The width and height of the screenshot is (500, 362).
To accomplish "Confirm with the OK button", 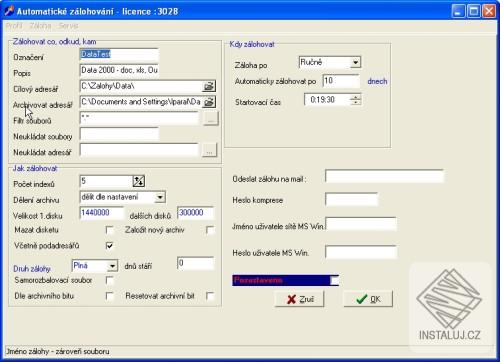I will point(368,299).
